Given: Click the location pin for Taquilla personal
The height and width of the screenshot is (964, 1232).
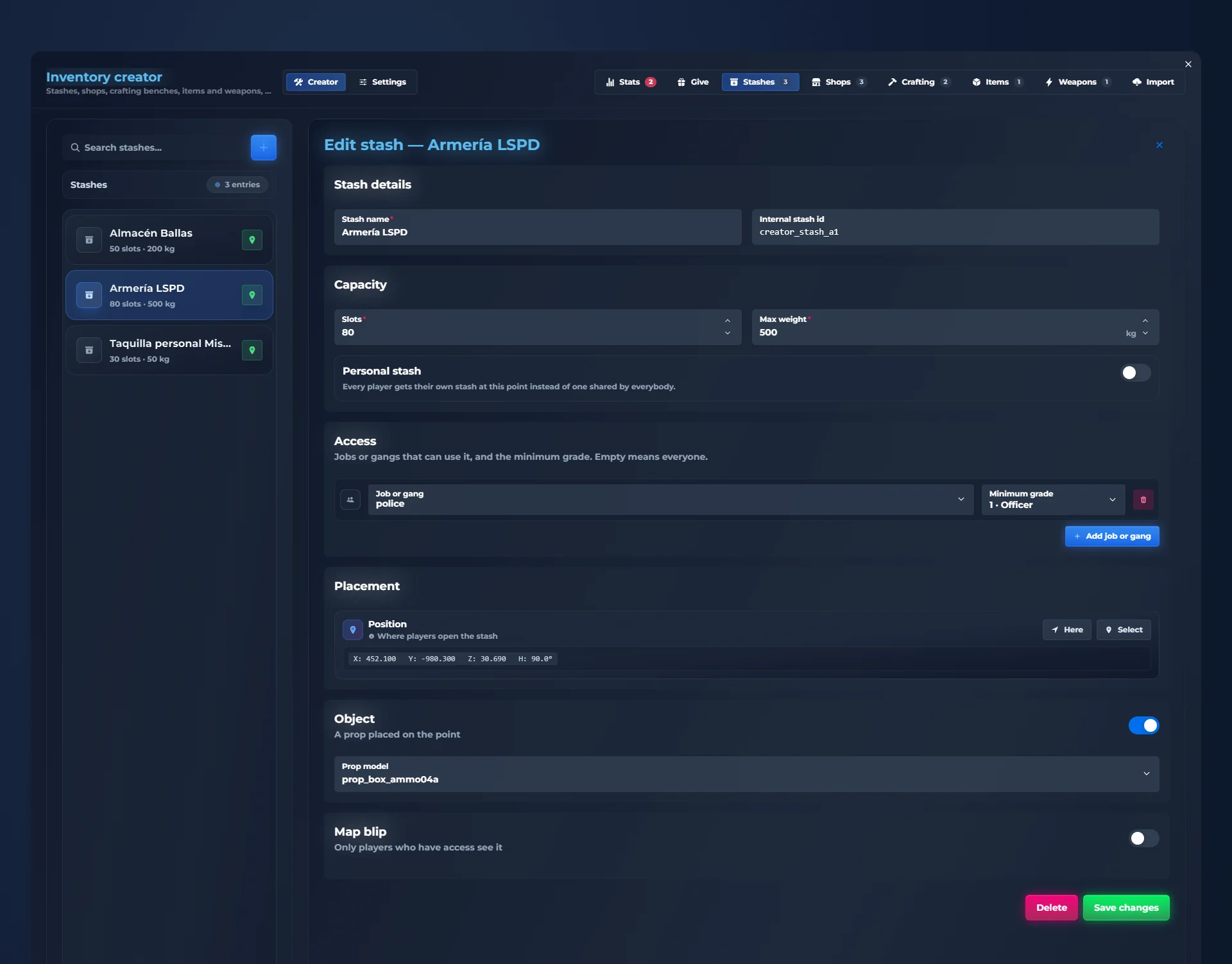Looking at the screenshot, I should point(252,350).
